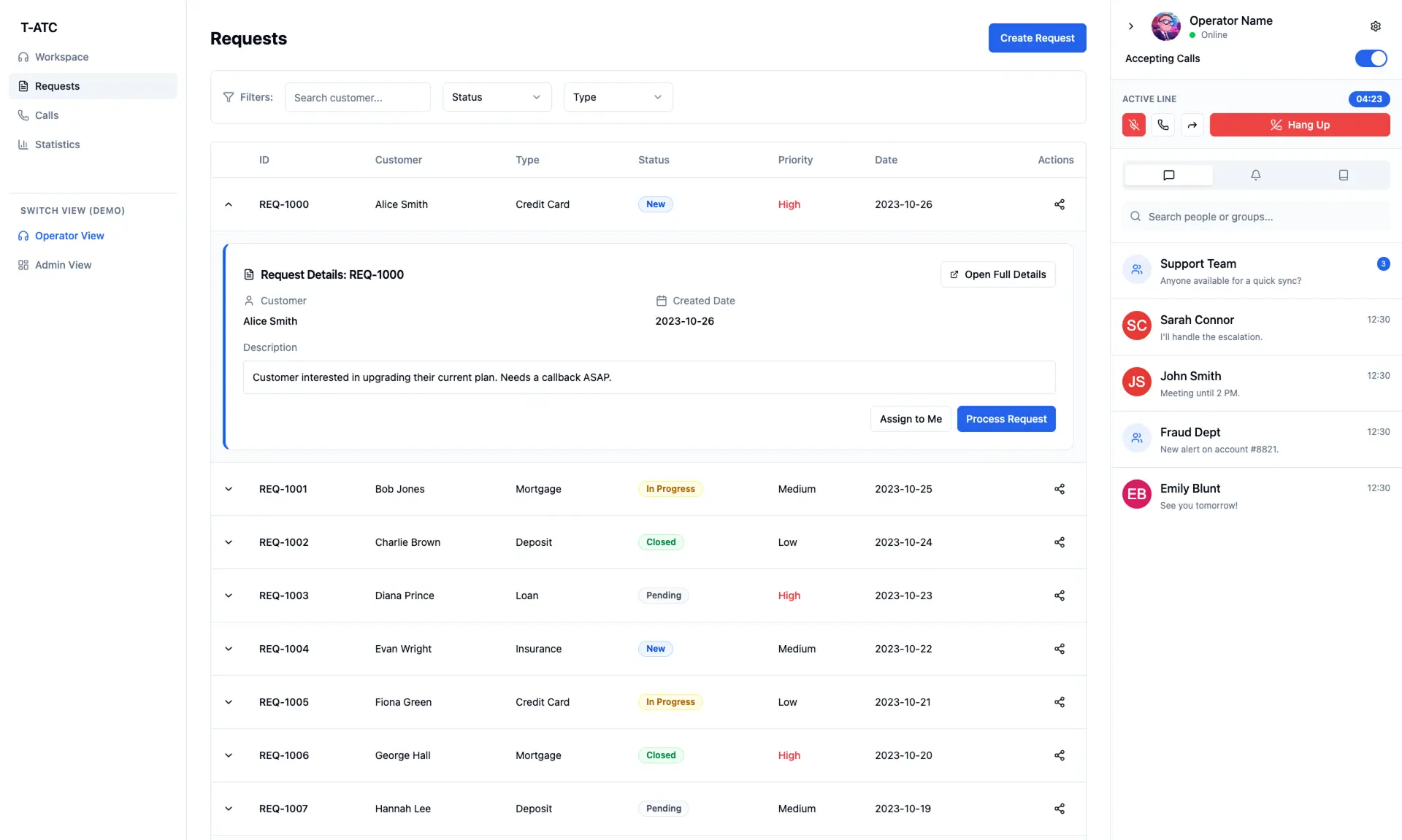Click the Create Request button
1402x840 pixels.
pos(1037,38)
